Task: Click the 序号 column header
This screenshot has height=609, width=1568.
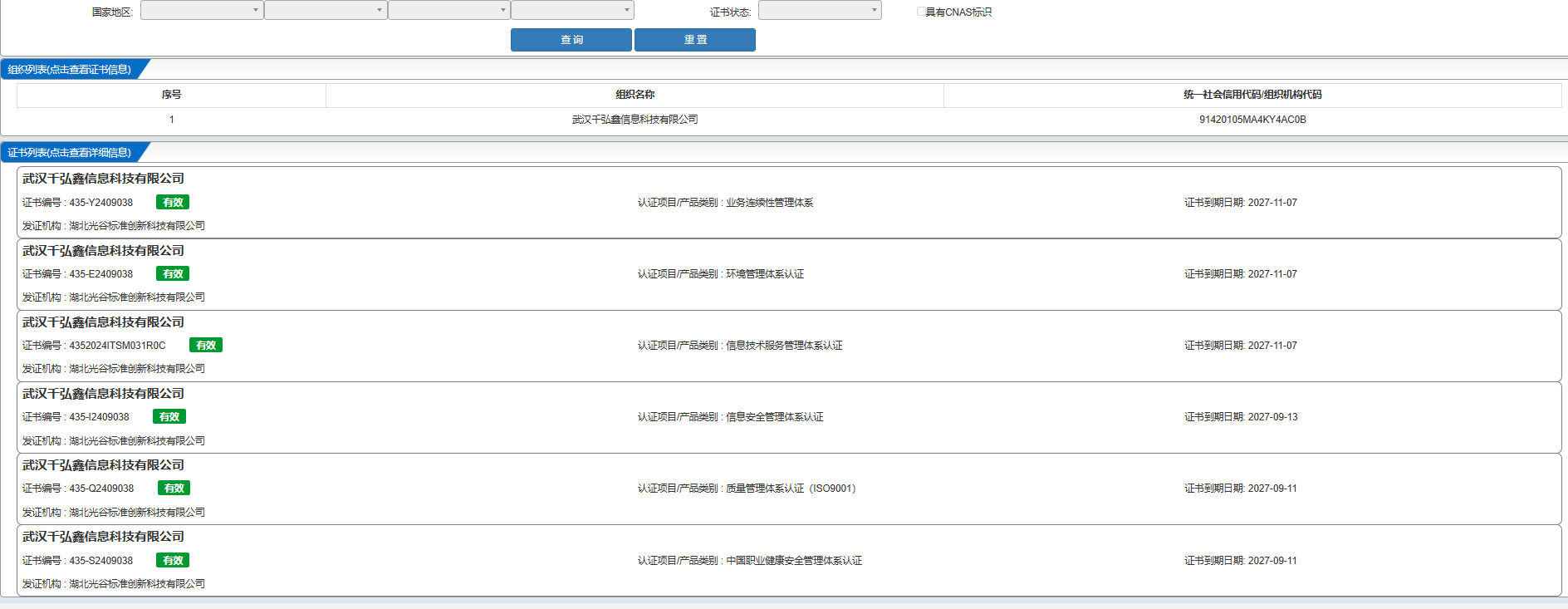Action: point(171,95)
